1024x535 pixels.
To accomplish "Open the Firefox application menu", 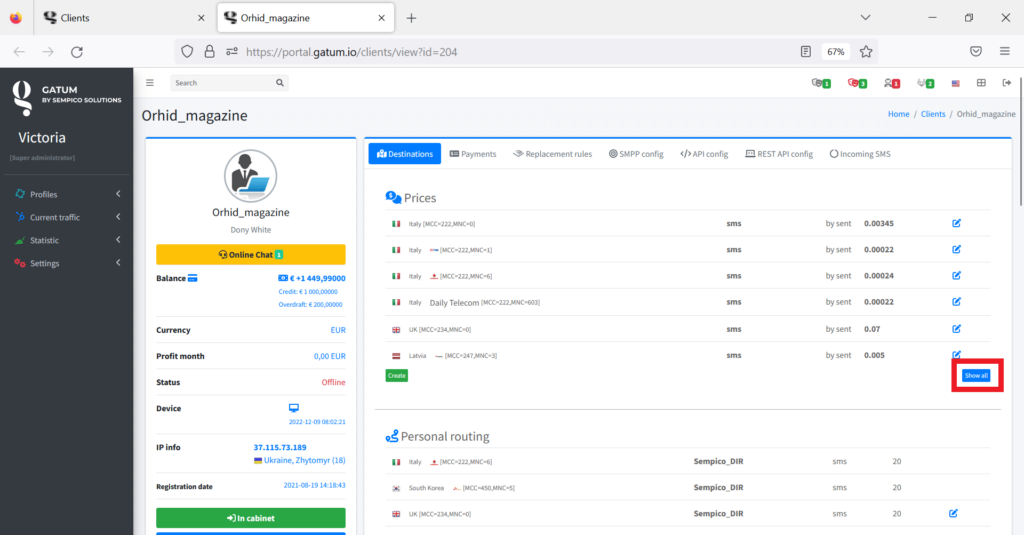I will pos(1004,52).
